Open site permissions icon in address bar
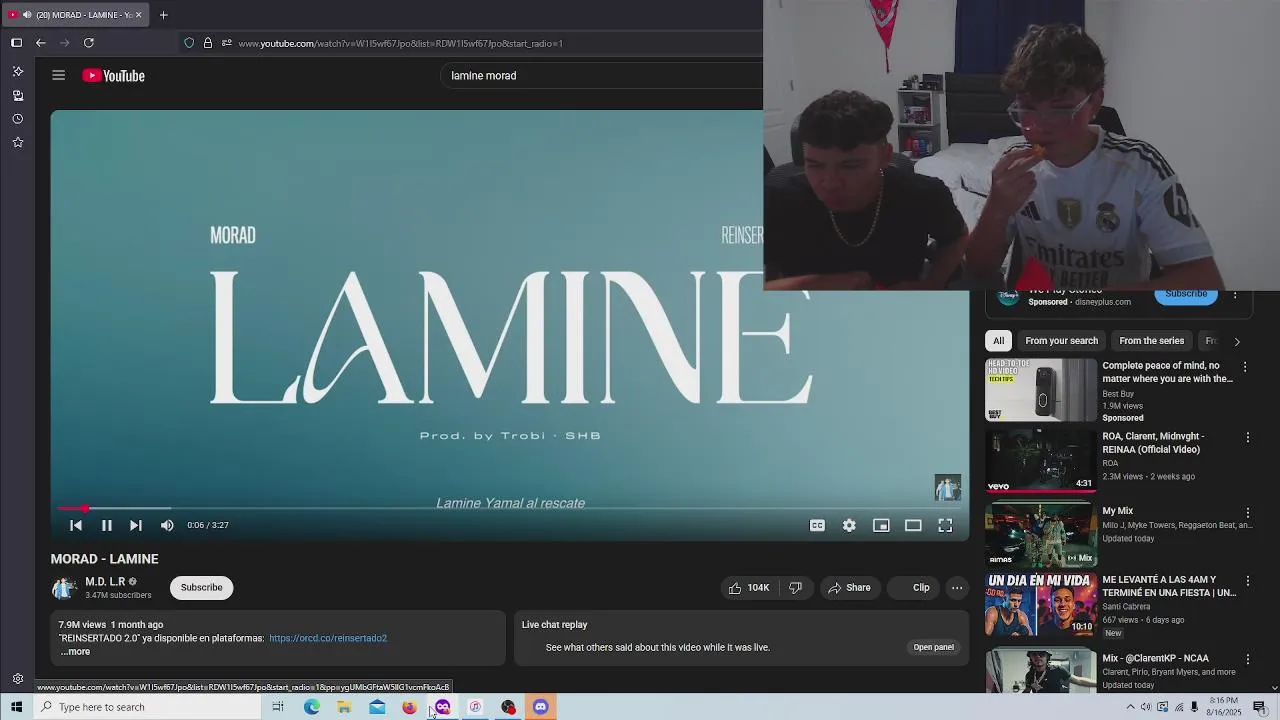Screen dimensions: 1280x720 [x=227, y=43]
